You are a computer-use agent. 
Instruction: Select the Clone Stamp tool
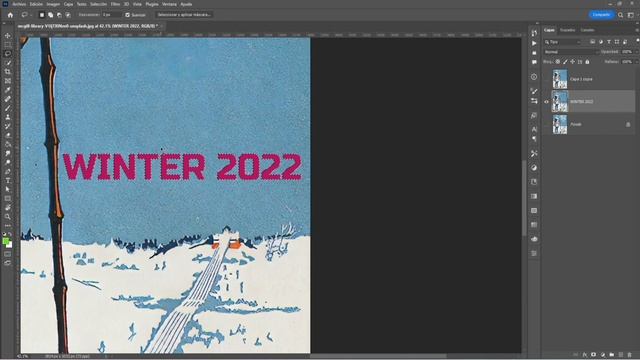click(8, 117)
